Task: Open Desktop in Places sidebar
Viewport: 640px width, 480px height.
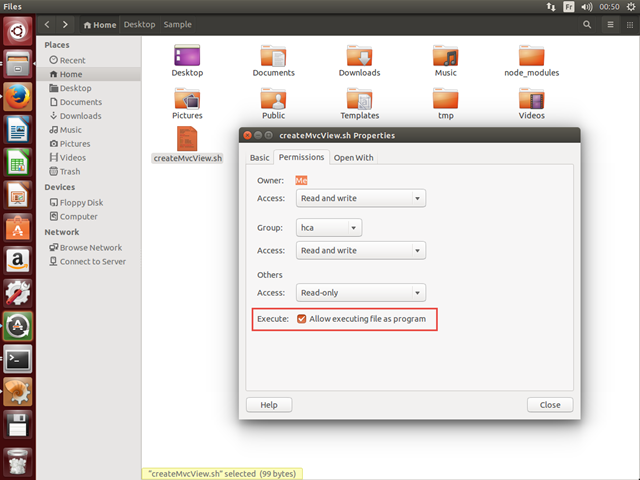Action: [x=89, y=88]
